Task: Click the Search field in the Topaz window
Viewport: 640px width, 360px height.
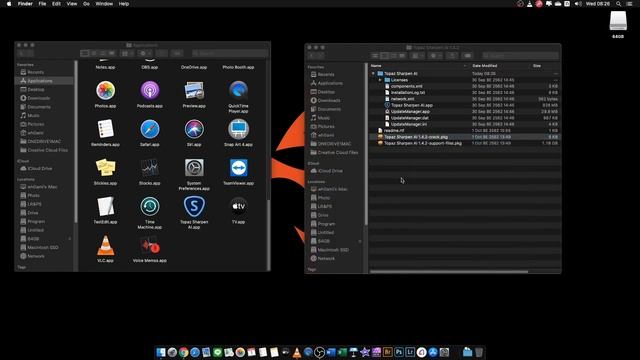Action: click(x=520, y=56)
